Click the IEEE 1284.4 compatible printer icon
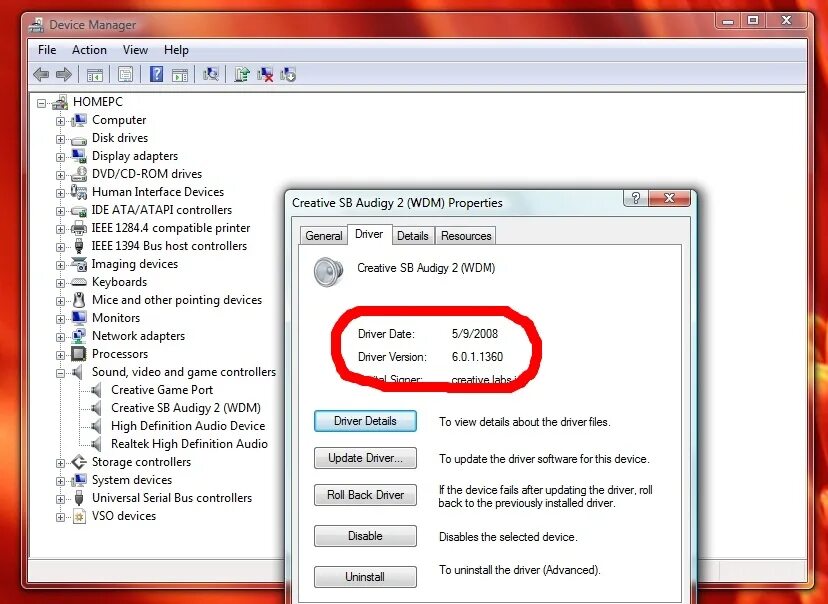828x604 pixels. tap(79, 228)
